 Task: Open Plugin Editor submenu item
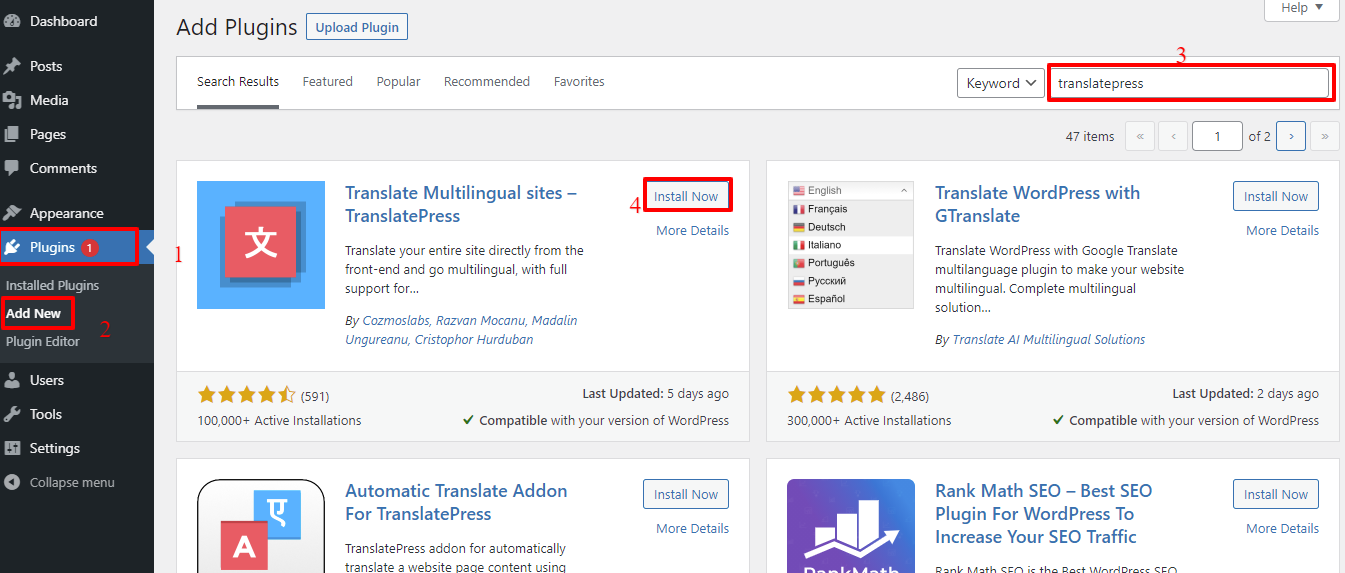(43, 341)
